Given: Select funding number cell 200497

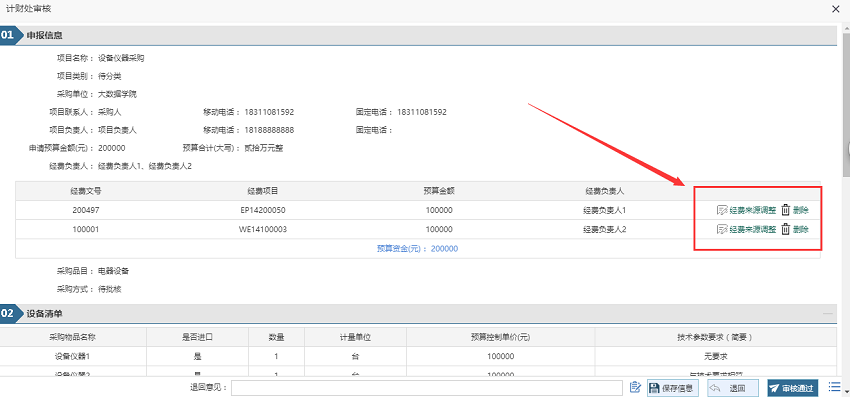Looking at the screenshot, I should click(x=86, y=210).
